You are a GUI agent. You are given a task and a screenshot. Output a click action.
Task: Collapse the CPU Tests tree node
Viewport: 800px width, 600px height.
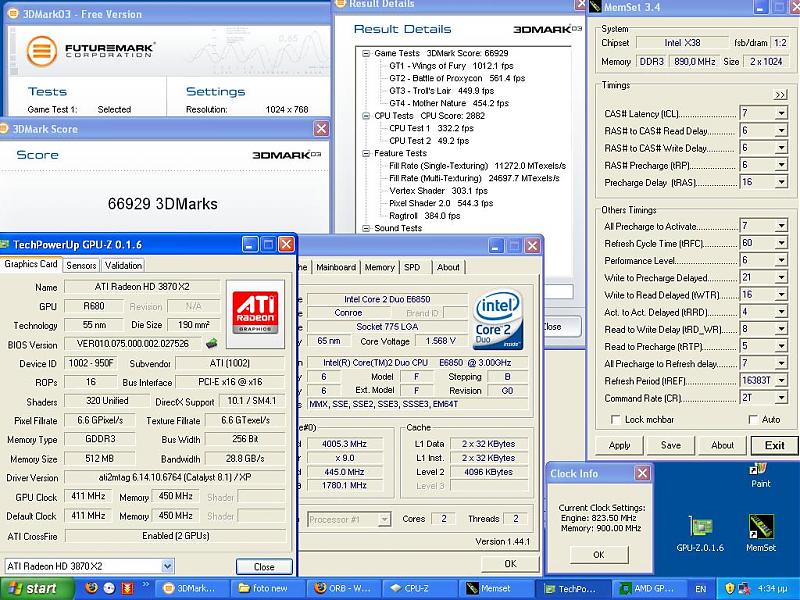tap(365, 116)
